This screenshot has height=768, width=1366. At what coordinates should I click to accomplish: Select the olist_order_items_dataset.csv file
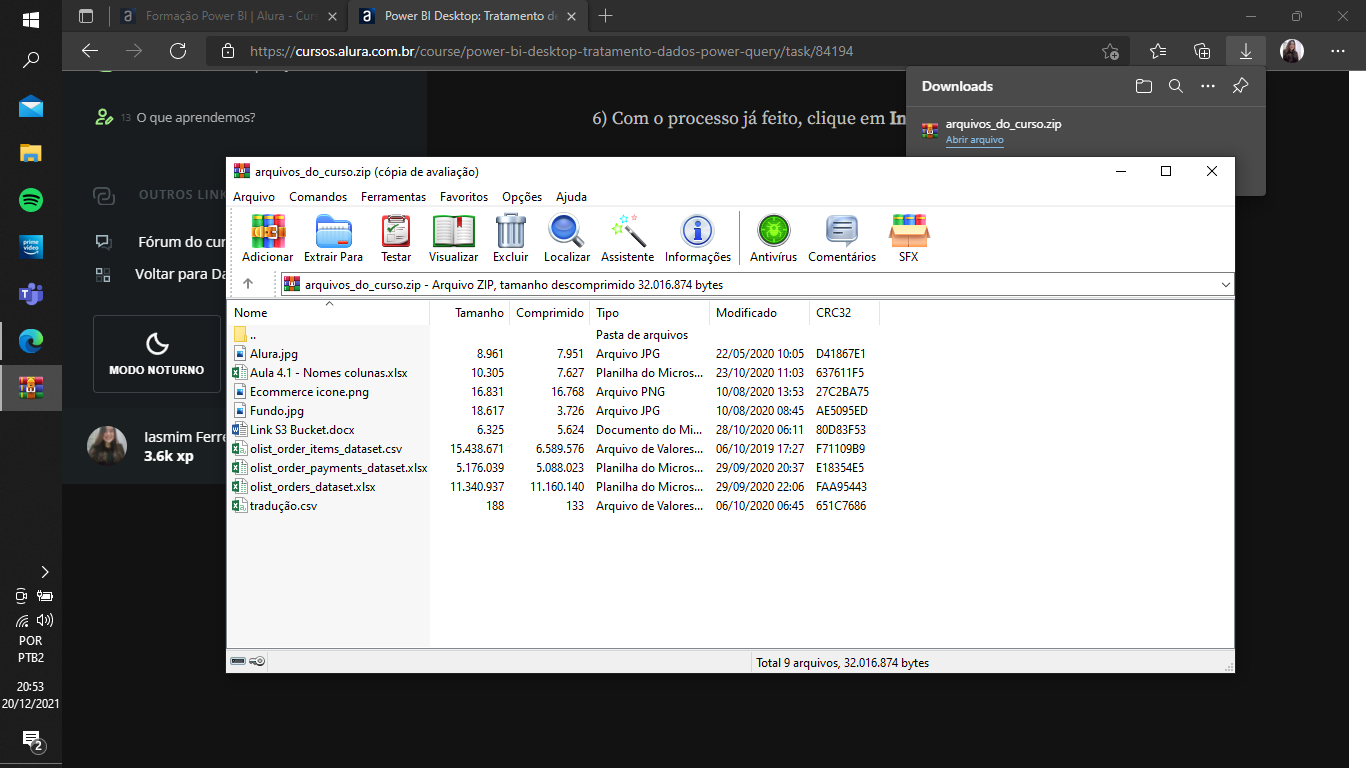555,449
